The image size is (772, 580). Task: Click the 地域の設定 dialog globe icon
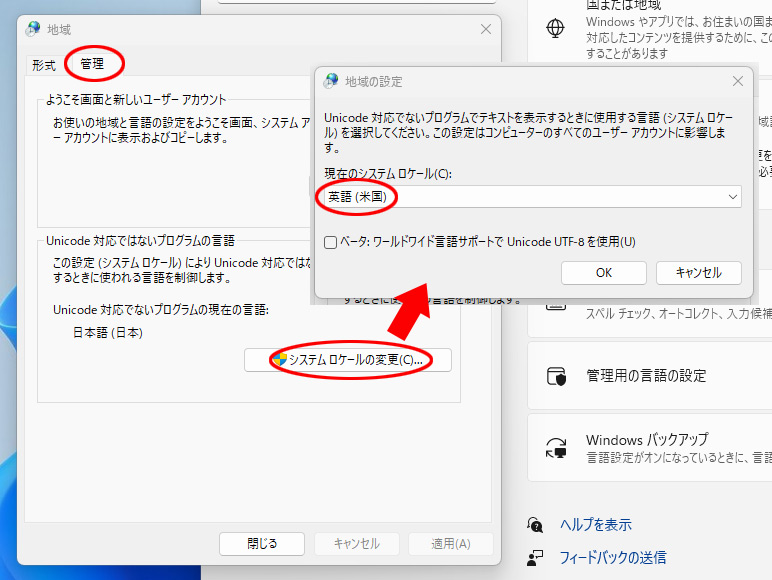pyautogui.click(x=331, y=81)
